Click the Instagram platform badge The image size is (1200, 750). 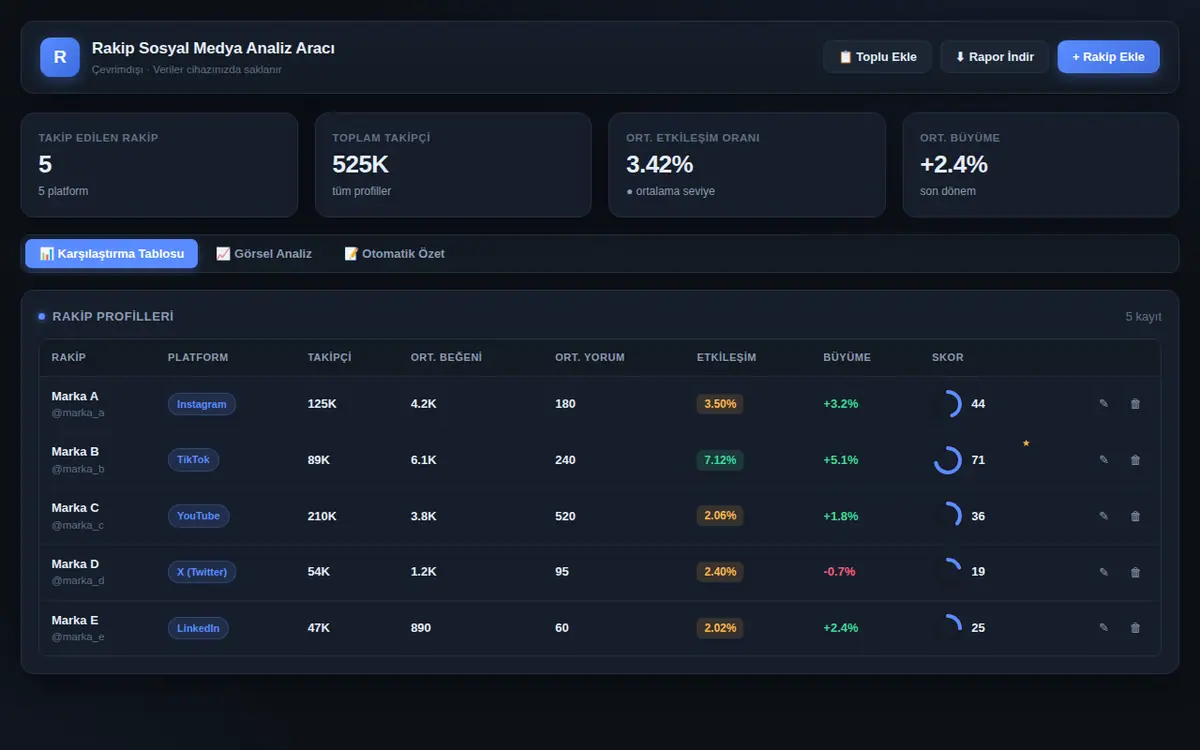point(202,404)
